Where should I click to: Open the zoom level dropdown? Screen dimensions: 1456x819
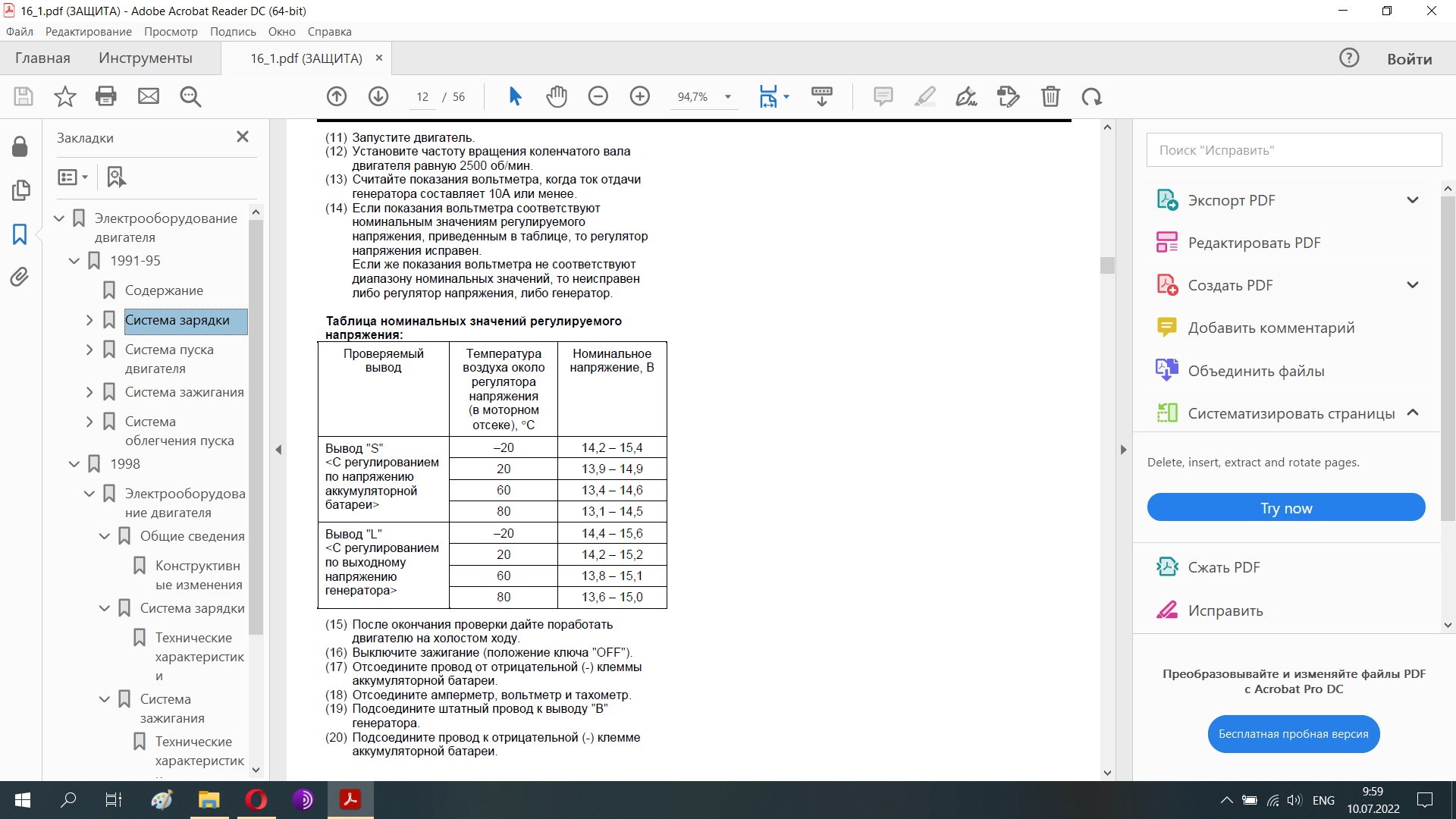728,97
